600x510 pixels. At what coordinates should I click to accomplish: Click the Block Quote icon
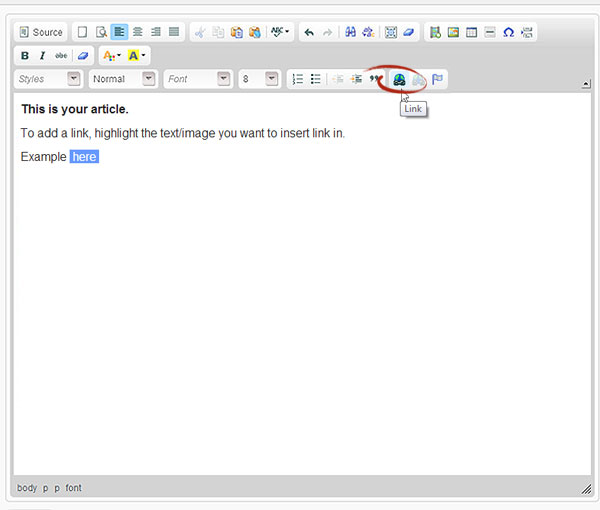374,79
